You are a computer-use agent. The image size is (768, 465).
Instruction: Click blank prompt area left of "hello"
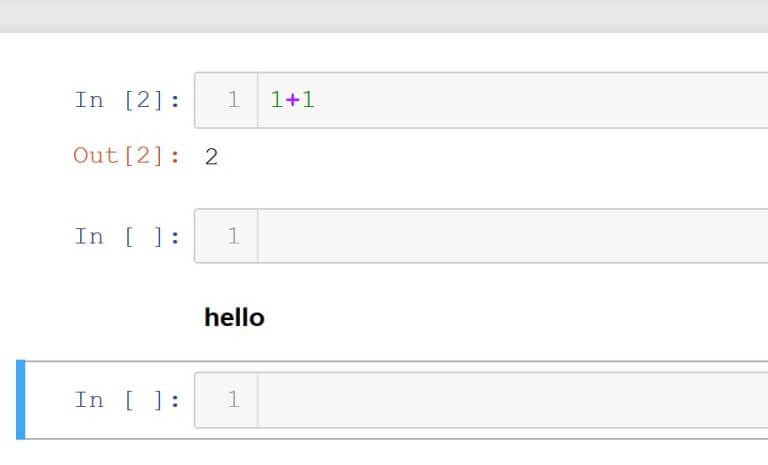point(110,318)
